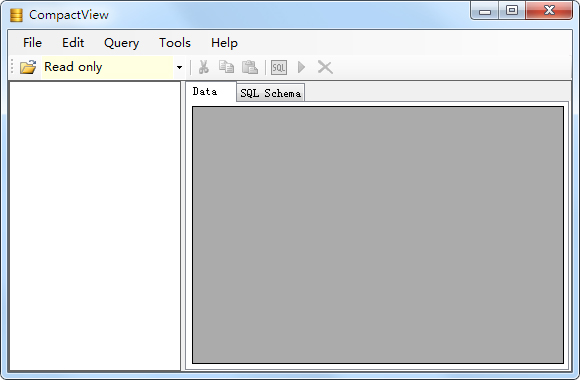Open the File menu
The height and width of the screenshot is (380, 580).
(x=32, y=43)
